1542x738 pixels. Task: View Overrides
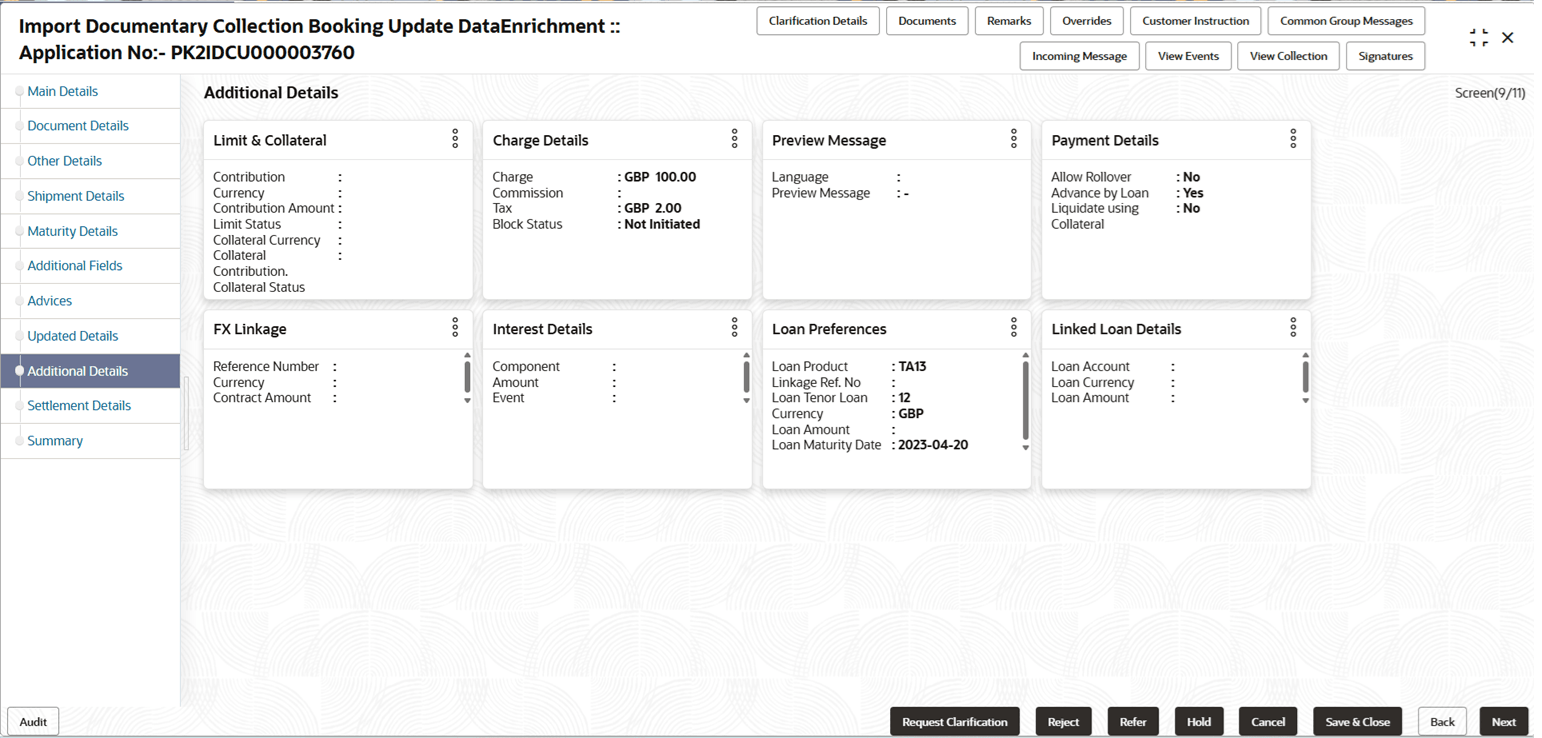(x=1087, y=21)
